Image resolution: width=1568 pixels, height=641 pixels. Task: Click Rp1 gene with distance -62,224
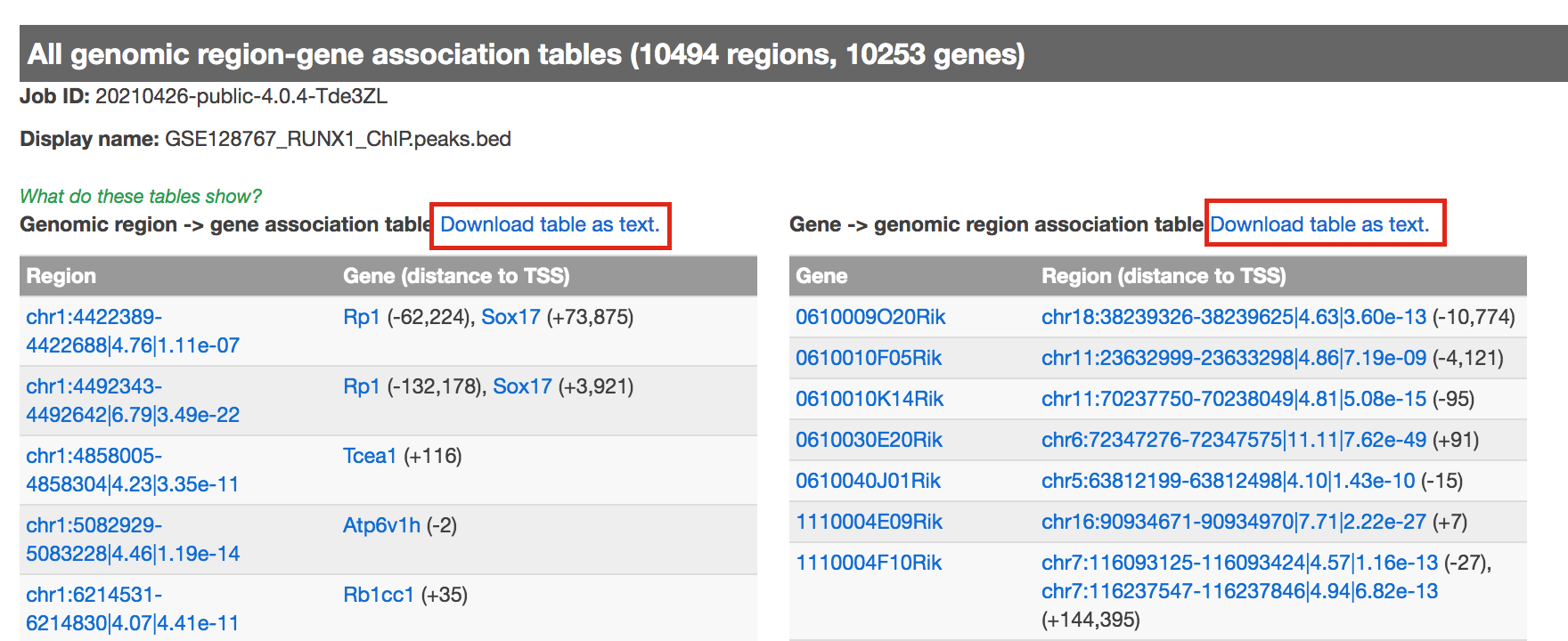coord(362,317)
